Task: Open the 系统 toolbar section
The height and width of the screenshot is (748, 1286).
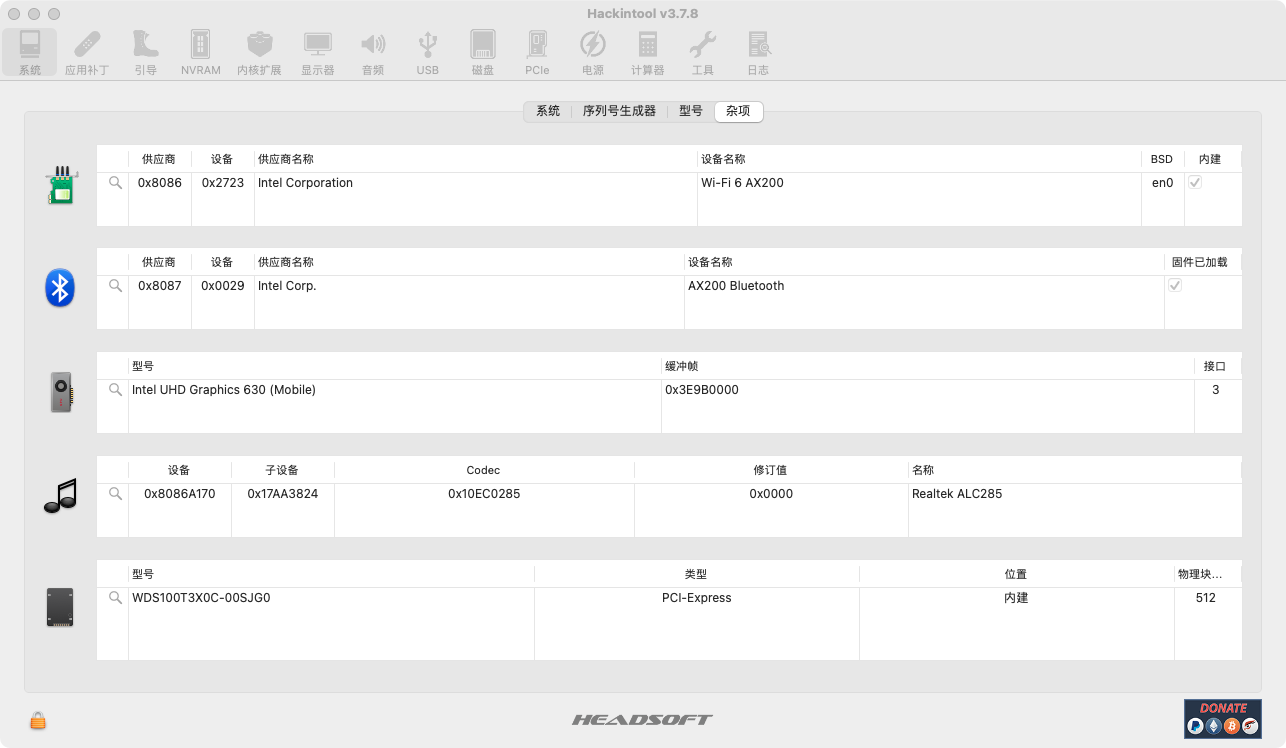Action: click(x=30, y=52)
